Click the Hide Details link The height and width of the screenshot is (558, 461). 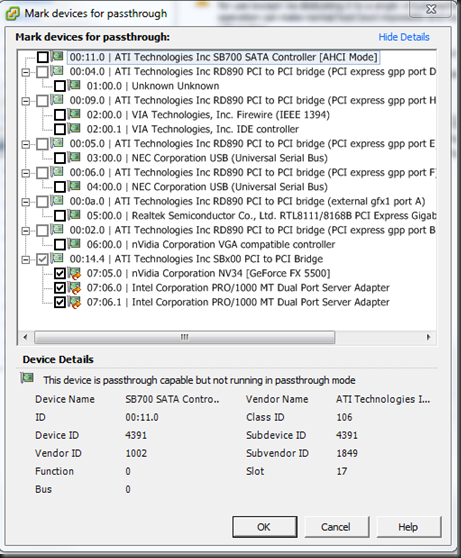[404, 37]
